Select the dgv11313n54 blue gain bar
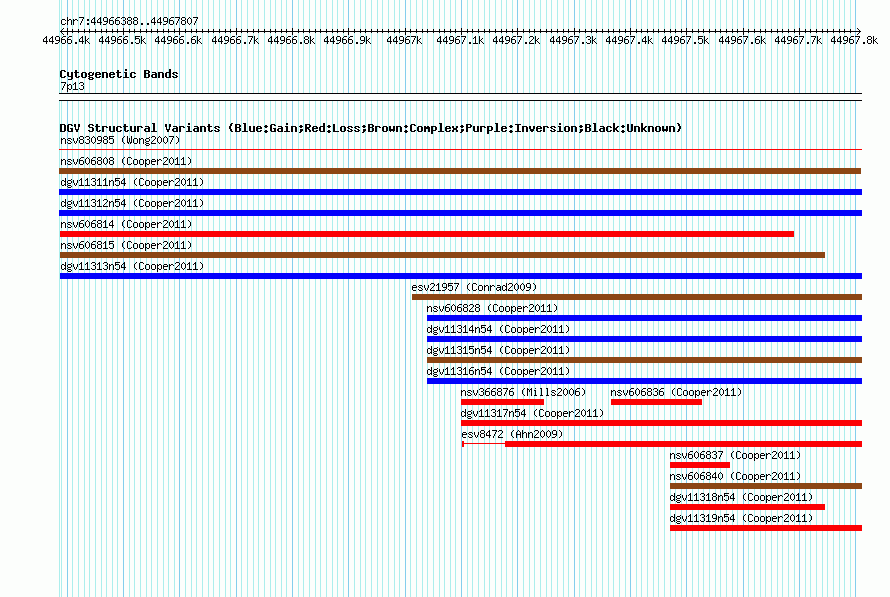The height and width of the screenshot is (597, 890). [461, 276]
